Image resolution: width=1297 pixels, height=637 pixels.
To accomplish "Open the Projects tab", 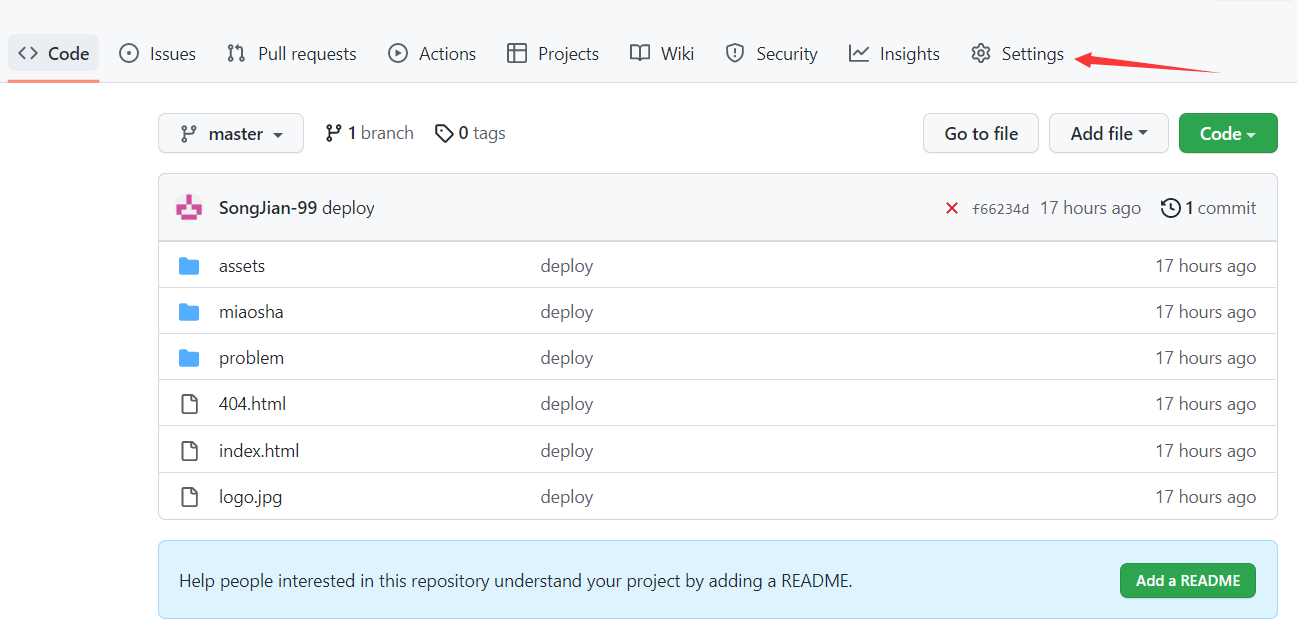I will coord(553,54).
